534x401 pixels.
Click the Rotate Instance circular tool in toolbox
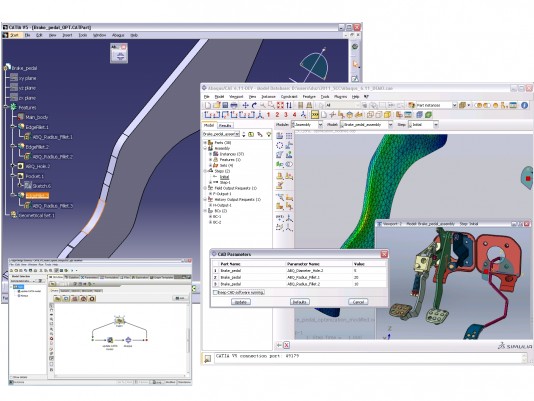click(280, 145)
